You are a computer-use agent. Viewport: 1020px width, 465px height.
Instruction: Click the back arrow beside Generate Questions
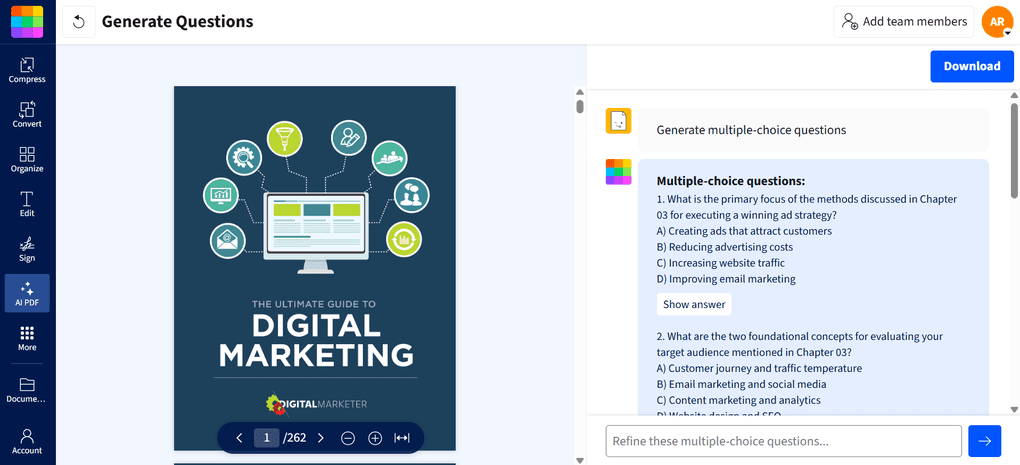[x=79, y=22]
